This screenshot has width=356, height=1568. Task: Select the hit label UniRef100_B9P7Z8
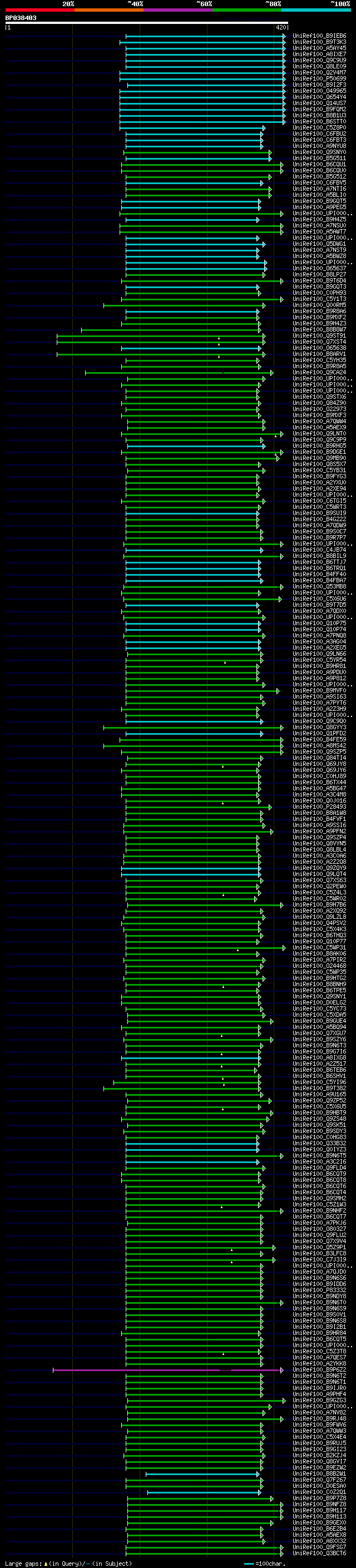[x=319, y=1498]
